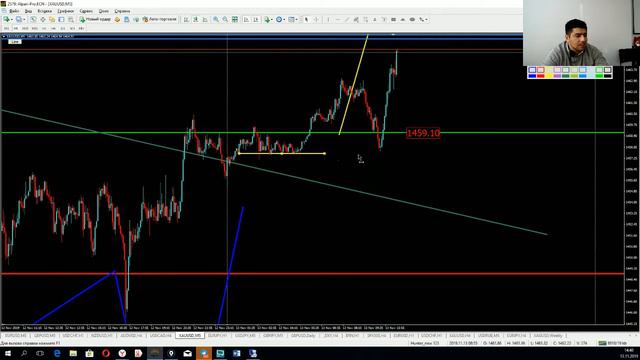Select the bar chart type icon
Viewport: 640px width, 360px height.
pos(186,19)
